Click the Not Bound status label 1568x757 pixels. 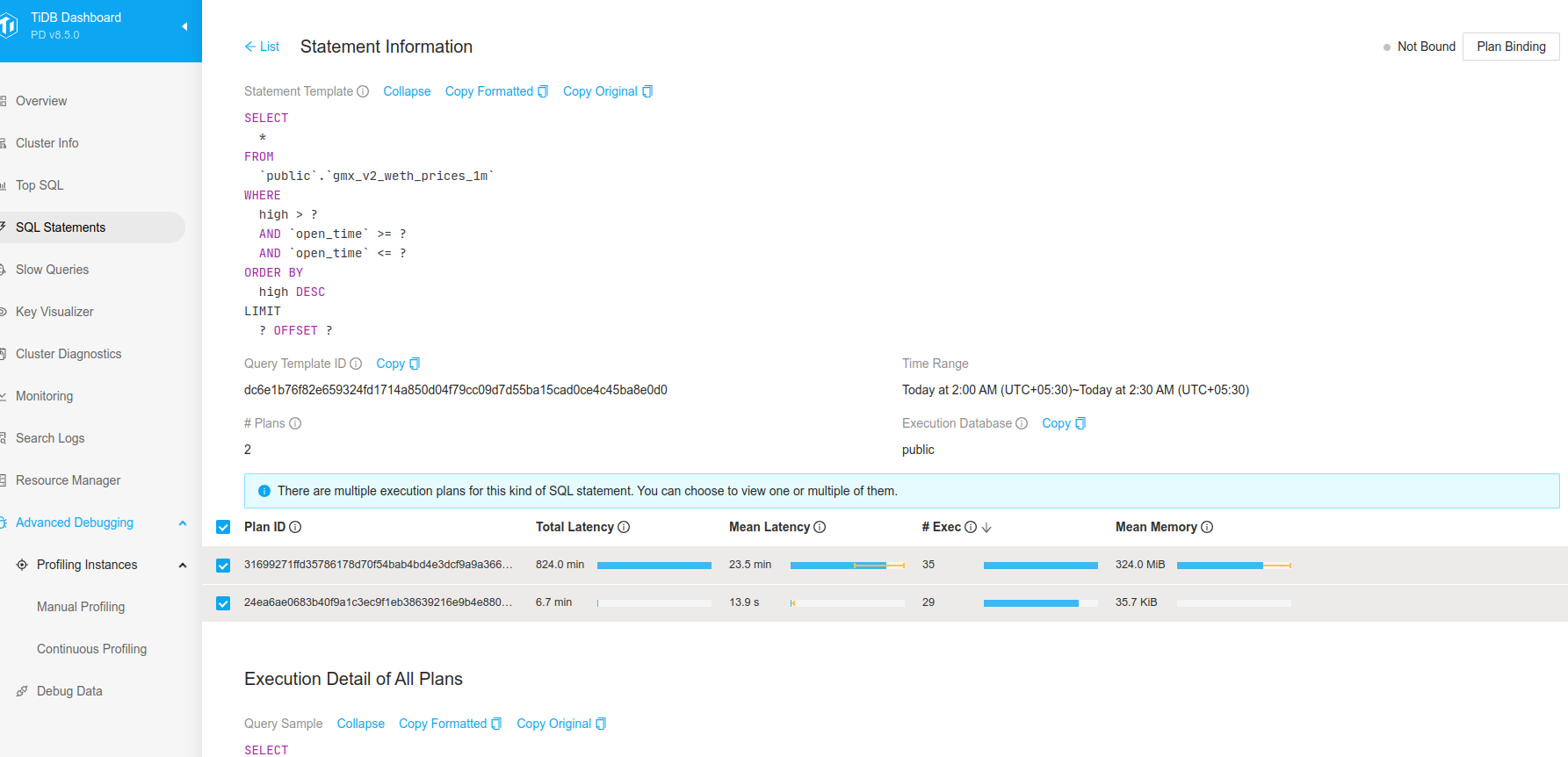coord(1427,47)
